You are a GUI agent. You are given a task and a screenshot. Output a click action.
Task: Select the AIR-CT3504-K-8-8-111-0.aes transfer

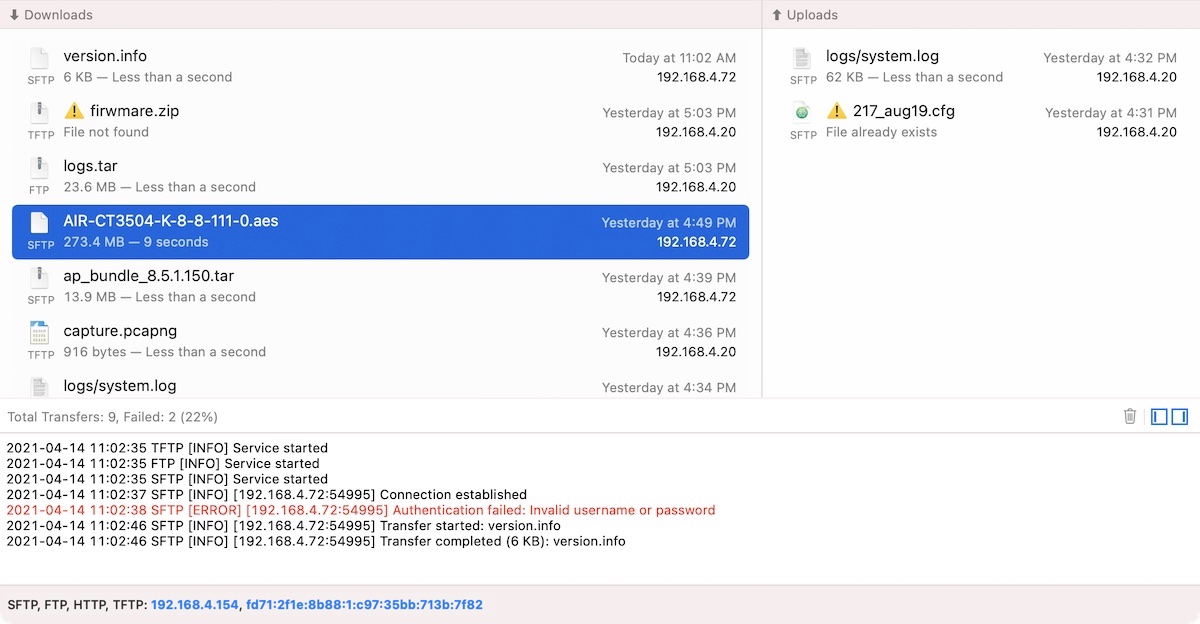point(380,232)
